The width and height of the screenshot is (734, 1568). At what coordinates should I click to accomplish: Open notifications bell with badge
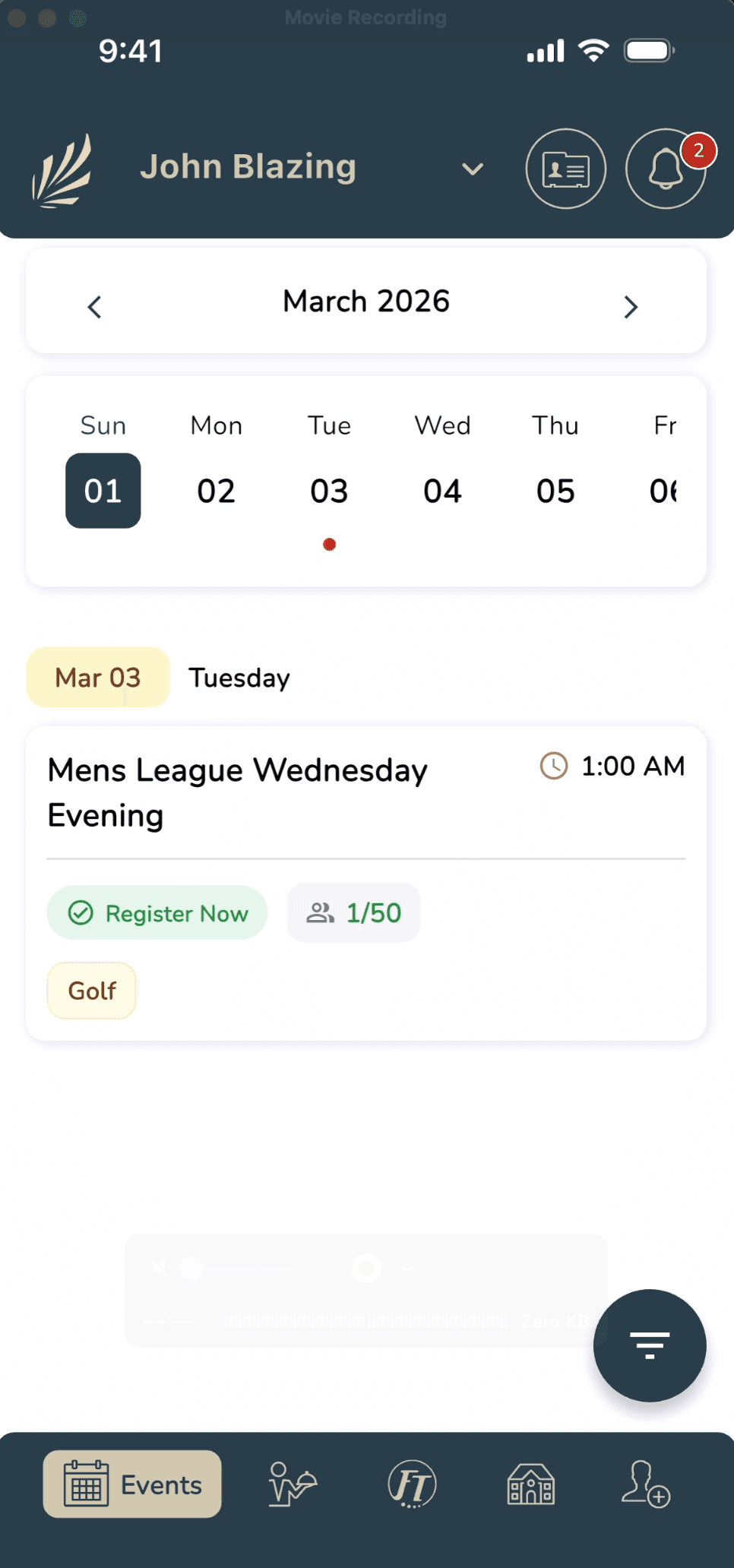coord(666,169)
